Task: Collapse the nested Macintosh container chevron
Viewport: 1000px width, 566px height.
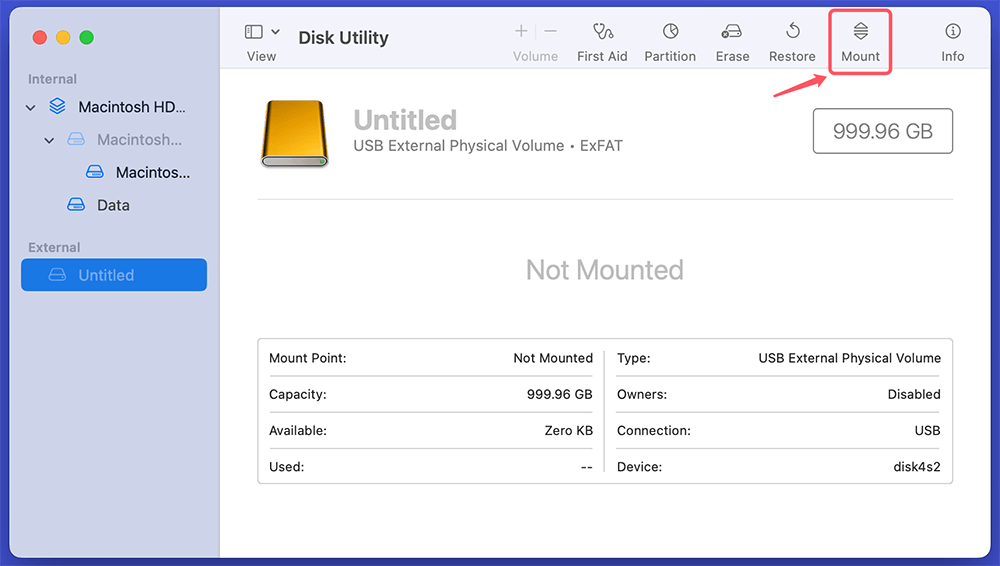Action: coord(49,141)
